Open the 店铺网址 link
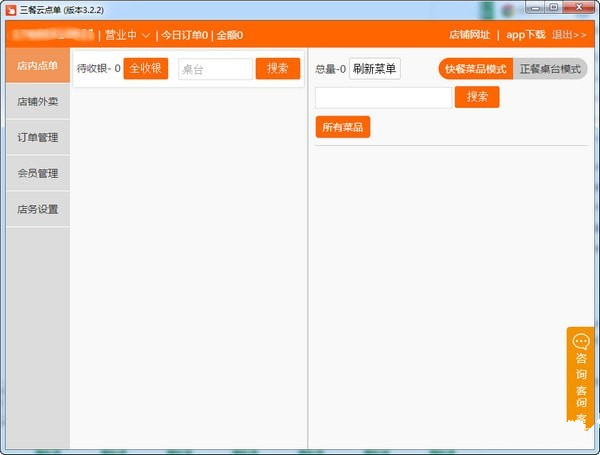Screen dimensions: 600x455 point(470,35)
